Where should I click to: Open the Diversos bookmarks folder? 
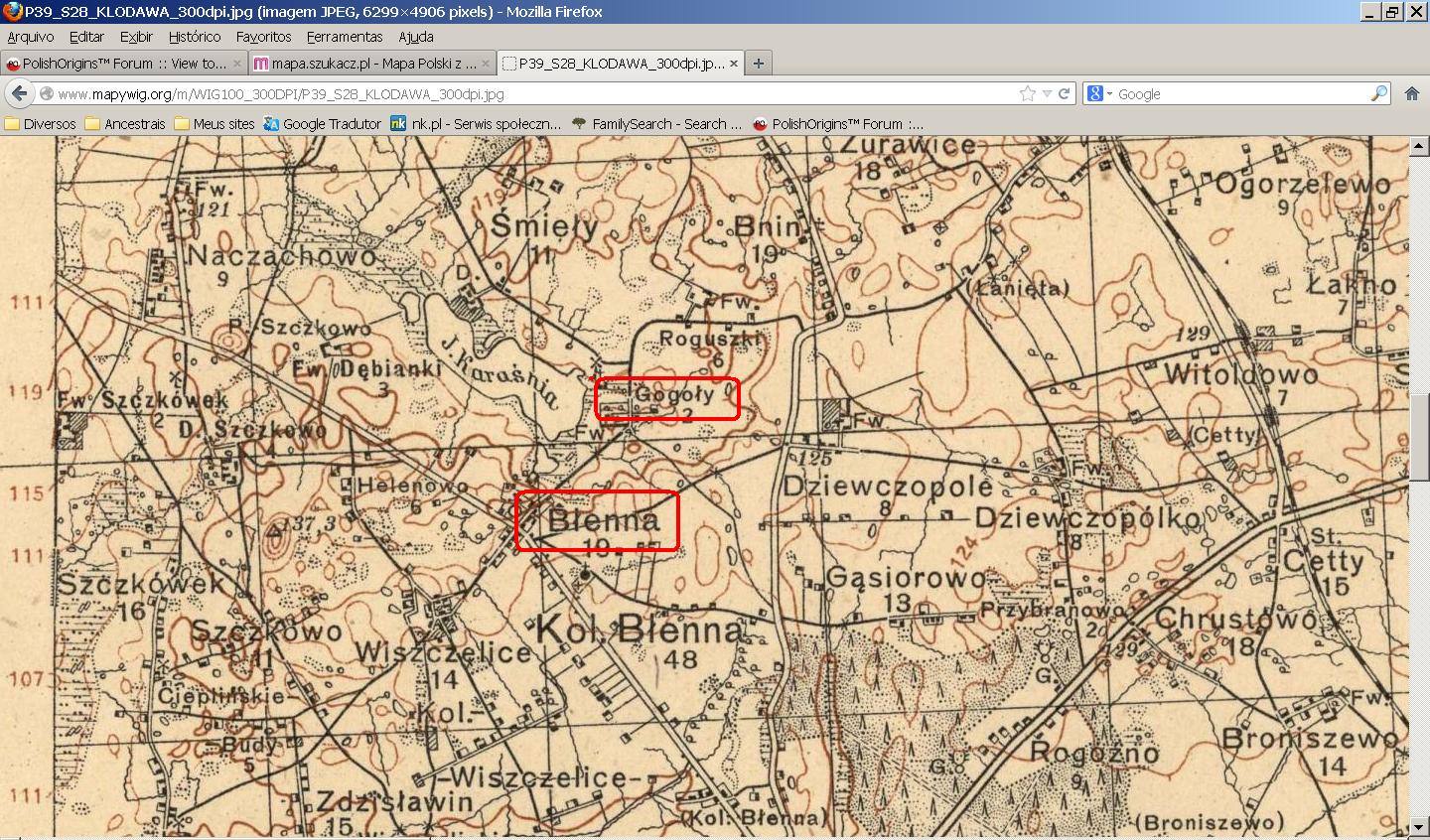(41, 124)
